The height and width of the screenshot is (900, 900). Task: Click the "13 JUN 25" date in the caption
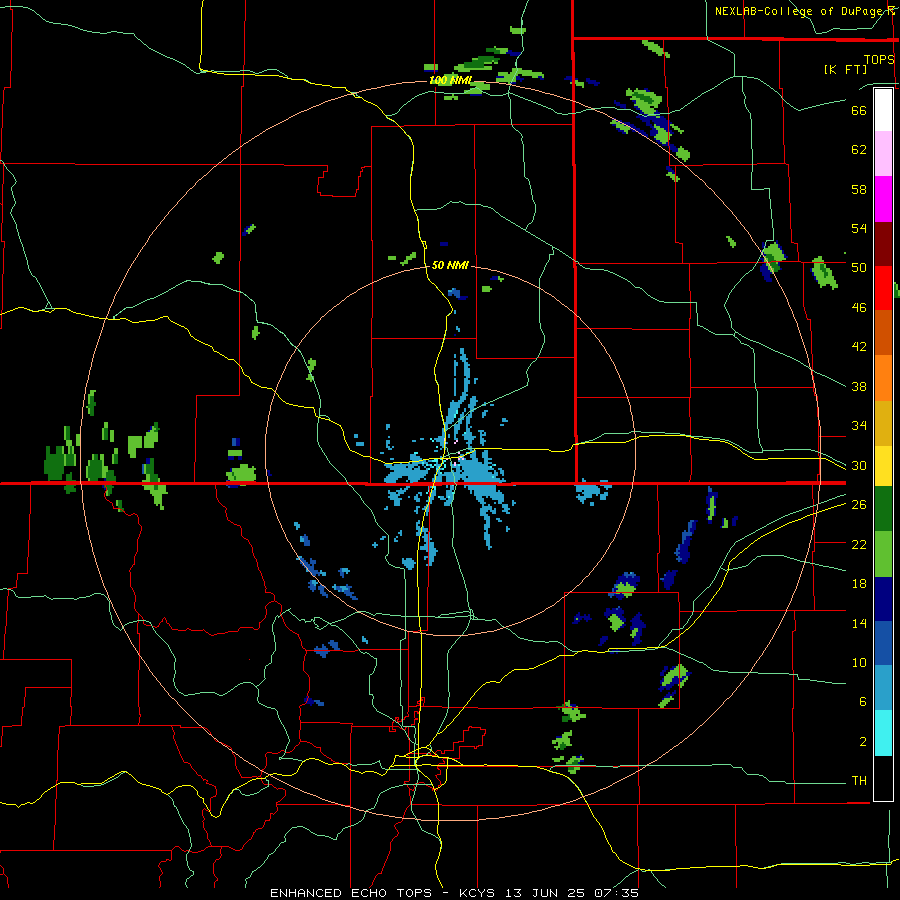(545, 893)
